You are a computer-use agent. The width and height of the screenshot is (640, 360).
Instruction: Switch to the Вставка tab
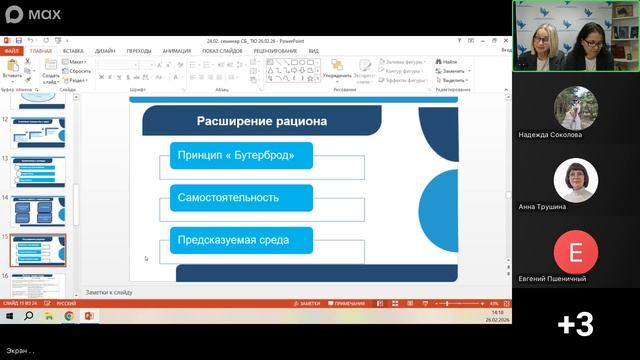pos(73,51)
